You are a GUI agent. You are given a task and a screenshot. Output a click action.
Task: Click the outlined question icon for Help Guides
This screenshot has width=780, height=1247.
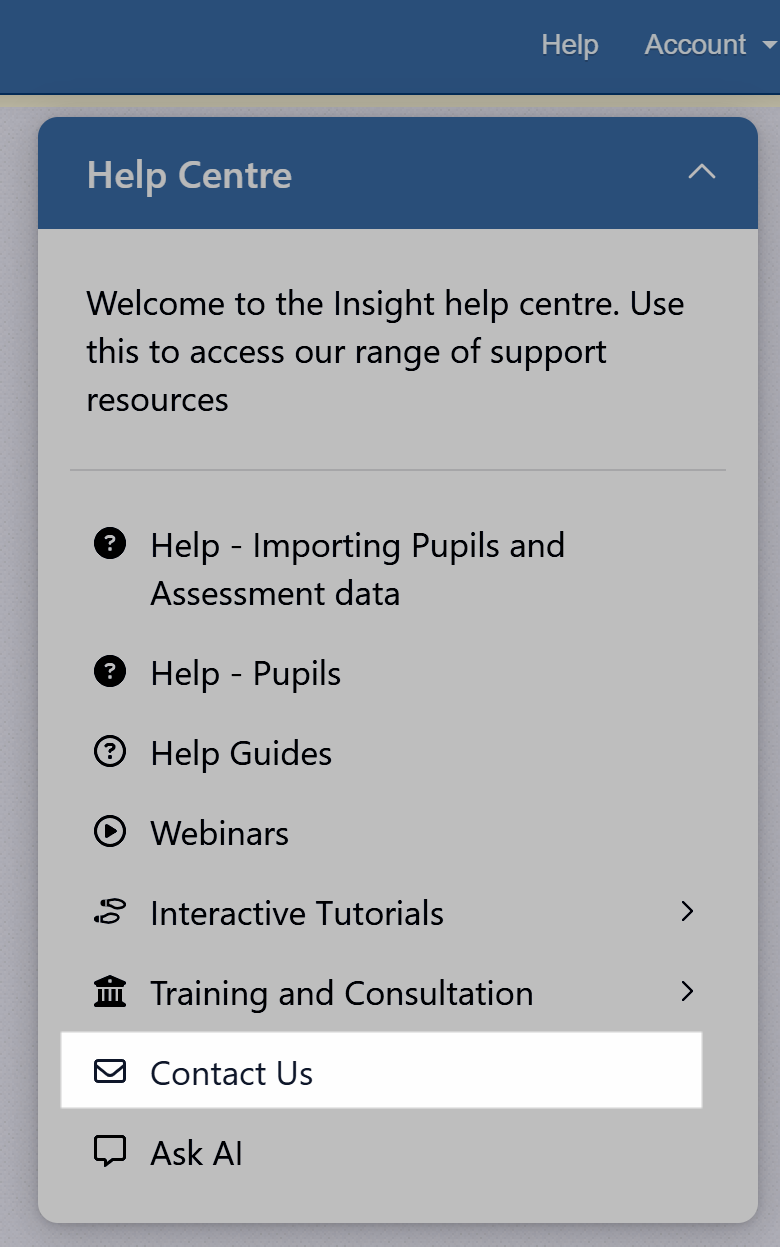(109, 752)
